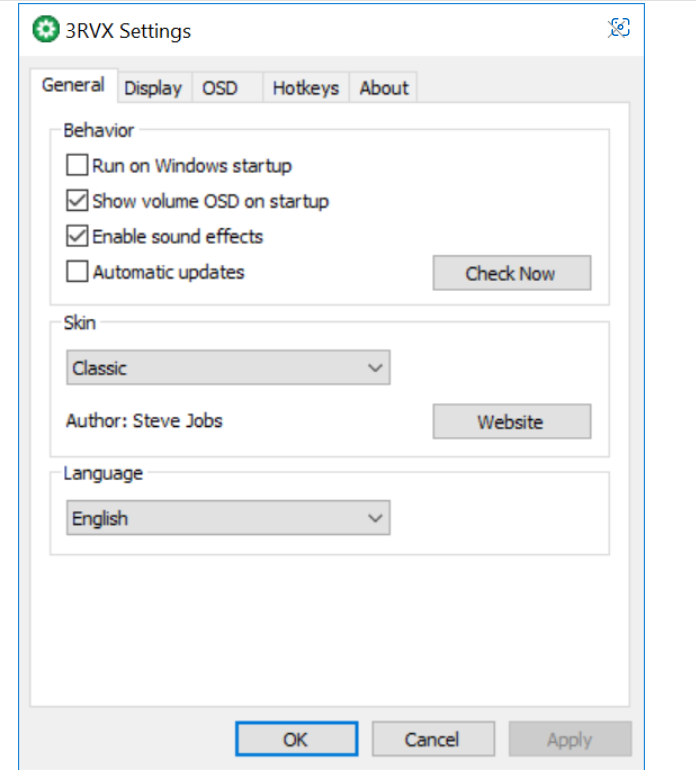Click the 3RVX Settings title bar text
The image size is (696, 780).
128,31
